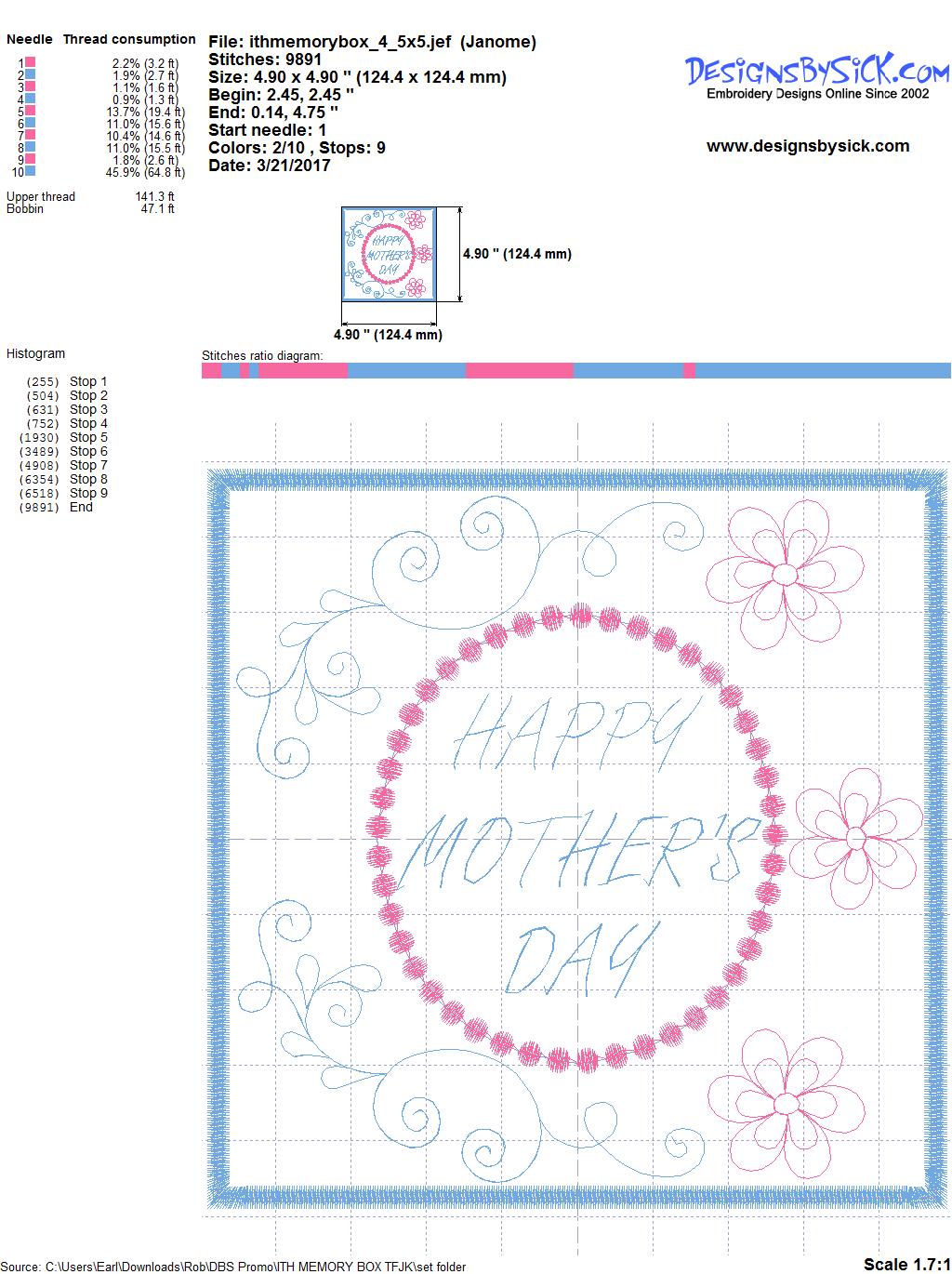This screenshot has height=1274, width=952.
Task: Click the pink needle 1 color swatch
Action: 31,62
